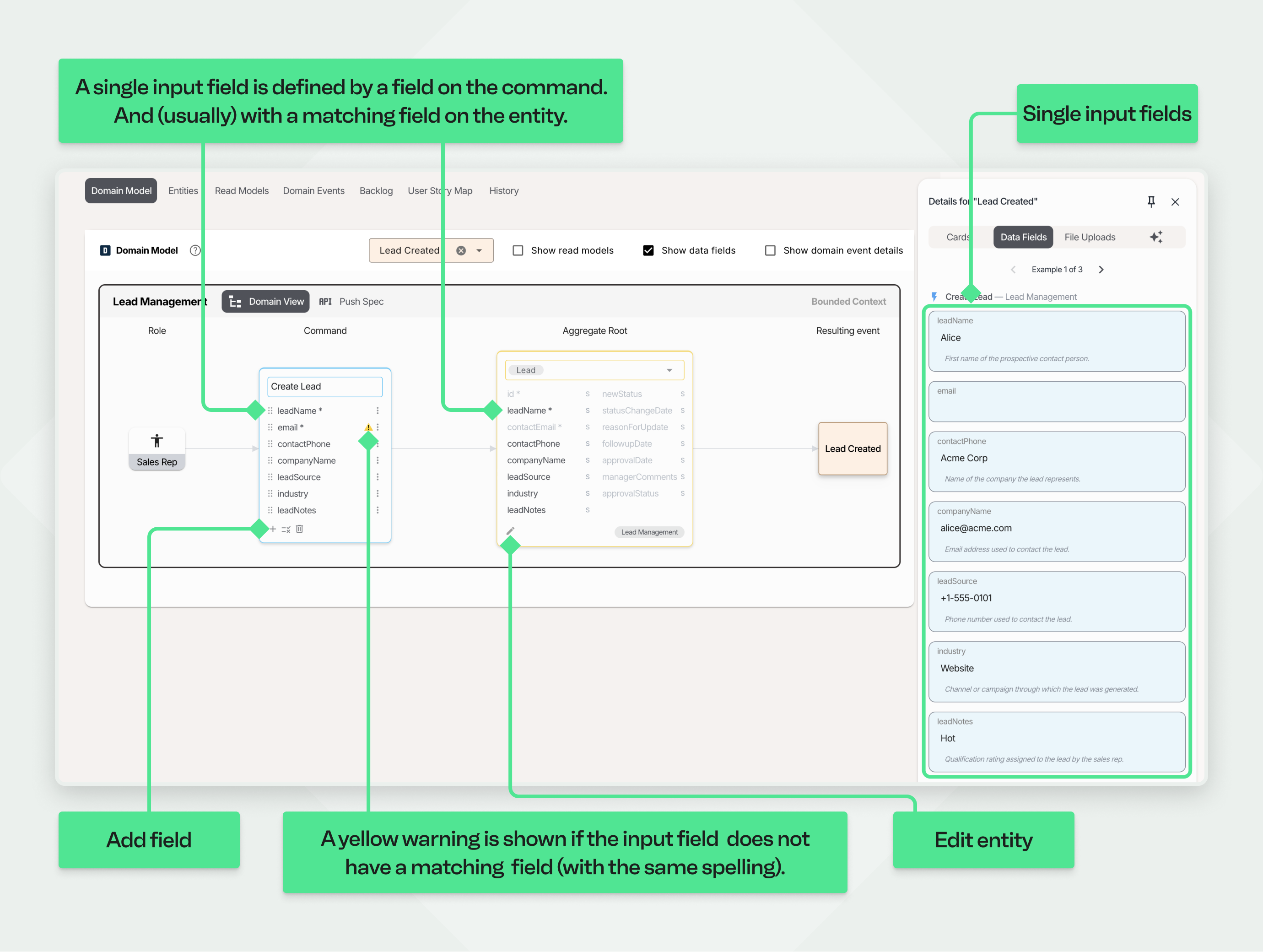Click the leadName input containing Alice
This screenshot has width=1263, height=952.
click(1057, 341)
